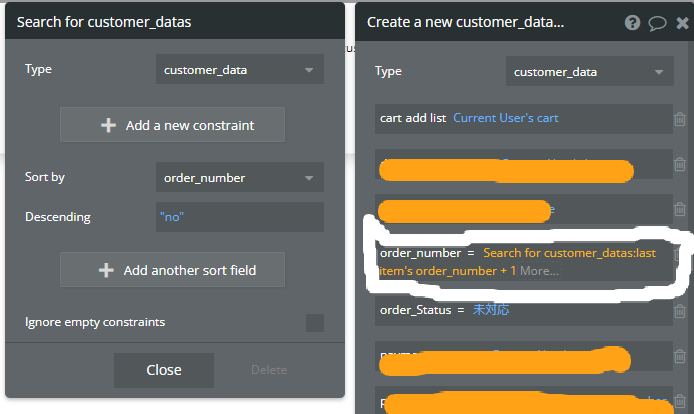Click the Current User's cart expression

tap(506, 118)
